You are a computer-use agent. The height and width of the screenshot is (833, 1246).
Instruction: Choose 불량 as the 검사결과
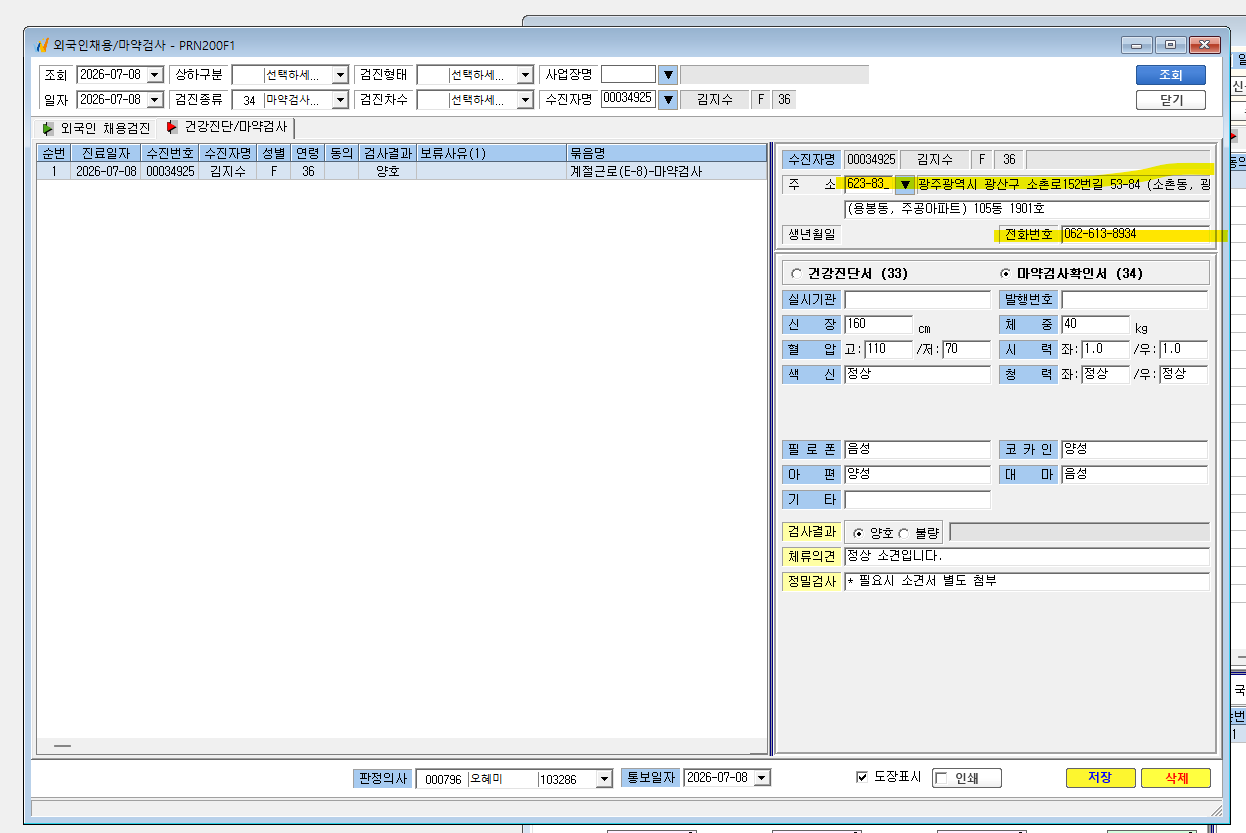[x=904, y=533]
